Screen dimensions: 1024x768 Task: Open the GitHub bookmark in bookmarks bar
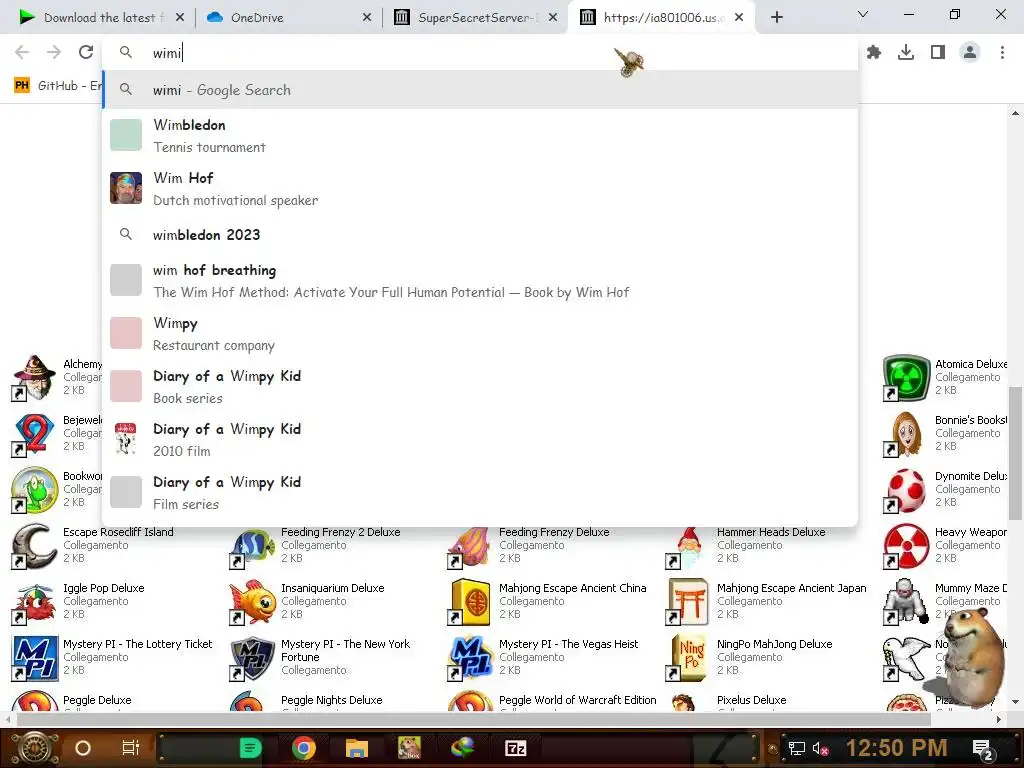click(57, 86)
